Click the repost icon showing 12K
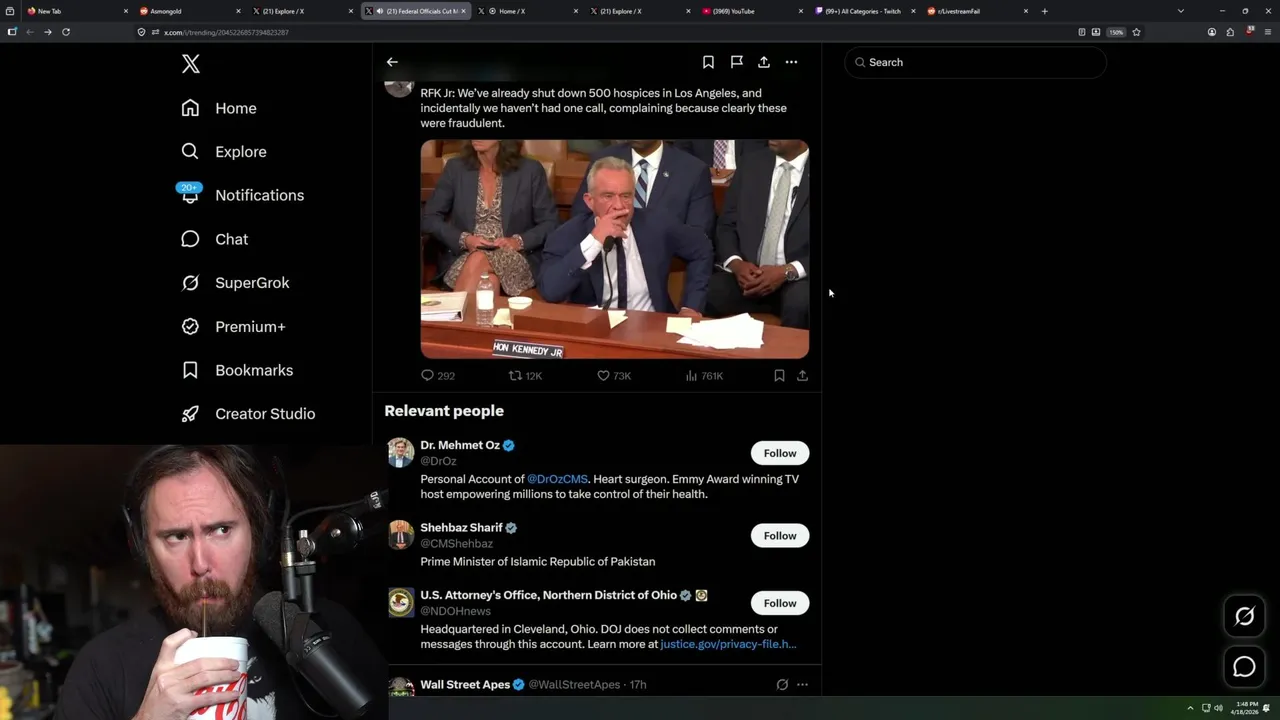Screen dimensions: 1280x720 coord(515,376)
